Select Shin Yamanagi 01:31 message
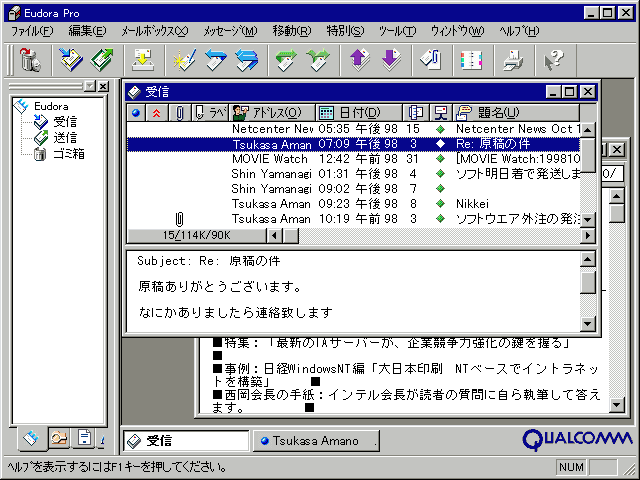 pyautogui.click(x=353, y=174)
